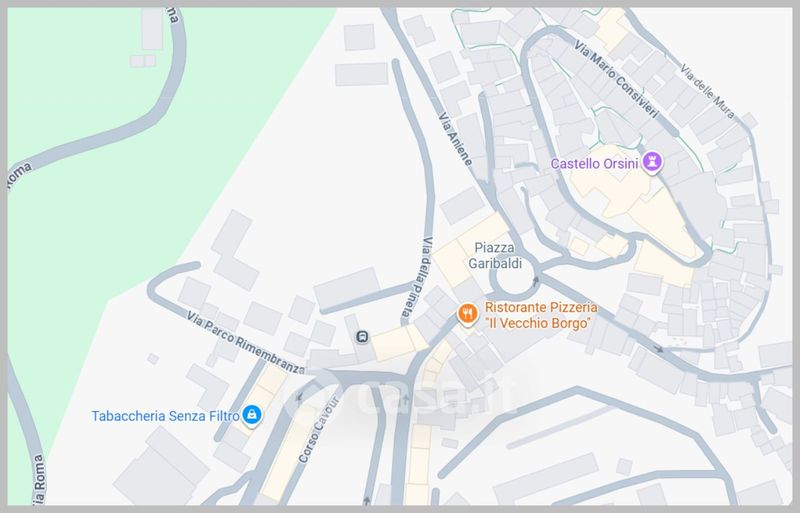This screenshot has height=513, width=800.
Task: Click the Via Mario Consivieri street label
Action: tap(616, 79)
